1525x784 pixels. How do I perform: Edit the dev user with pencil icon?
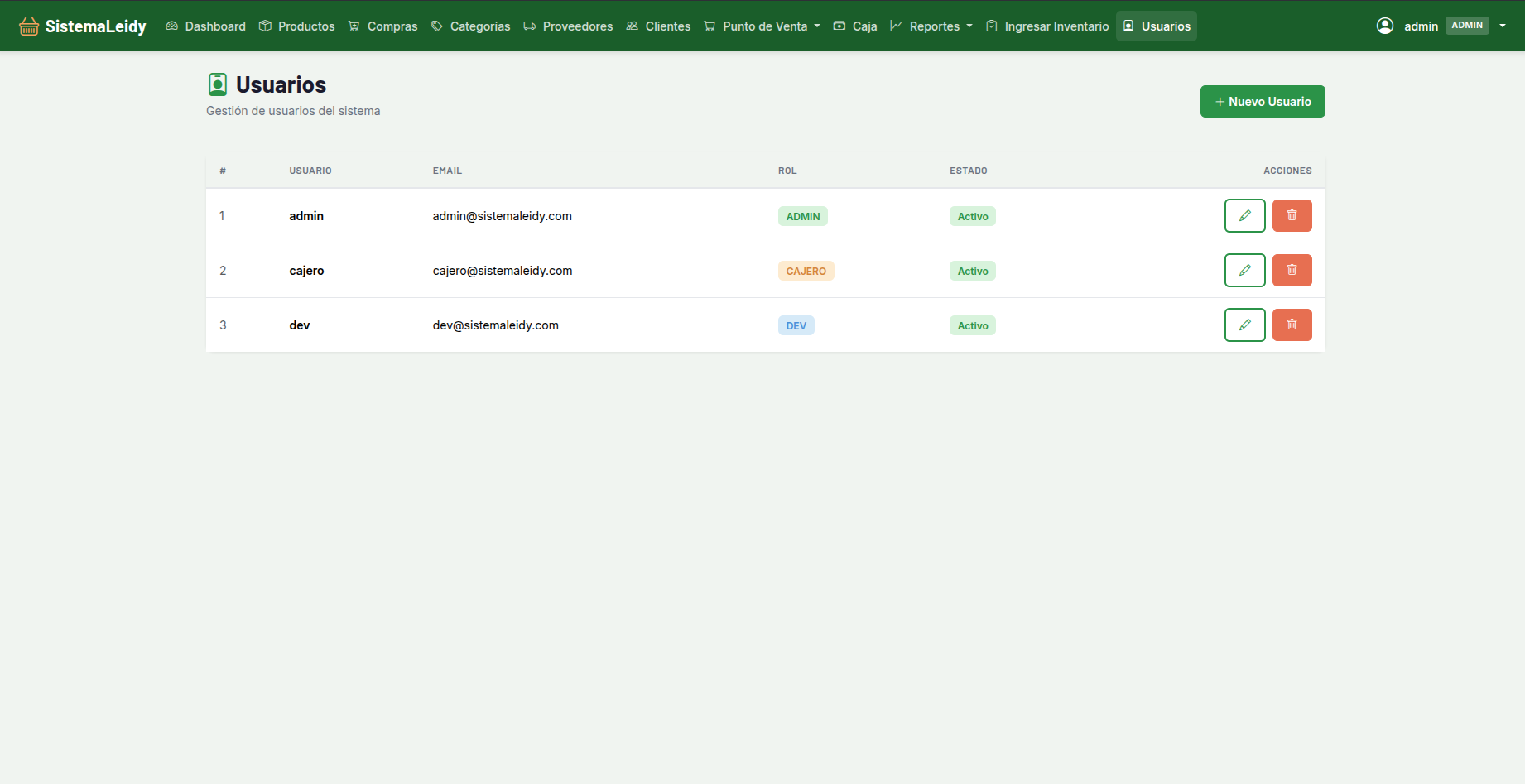pos(1244,325)
